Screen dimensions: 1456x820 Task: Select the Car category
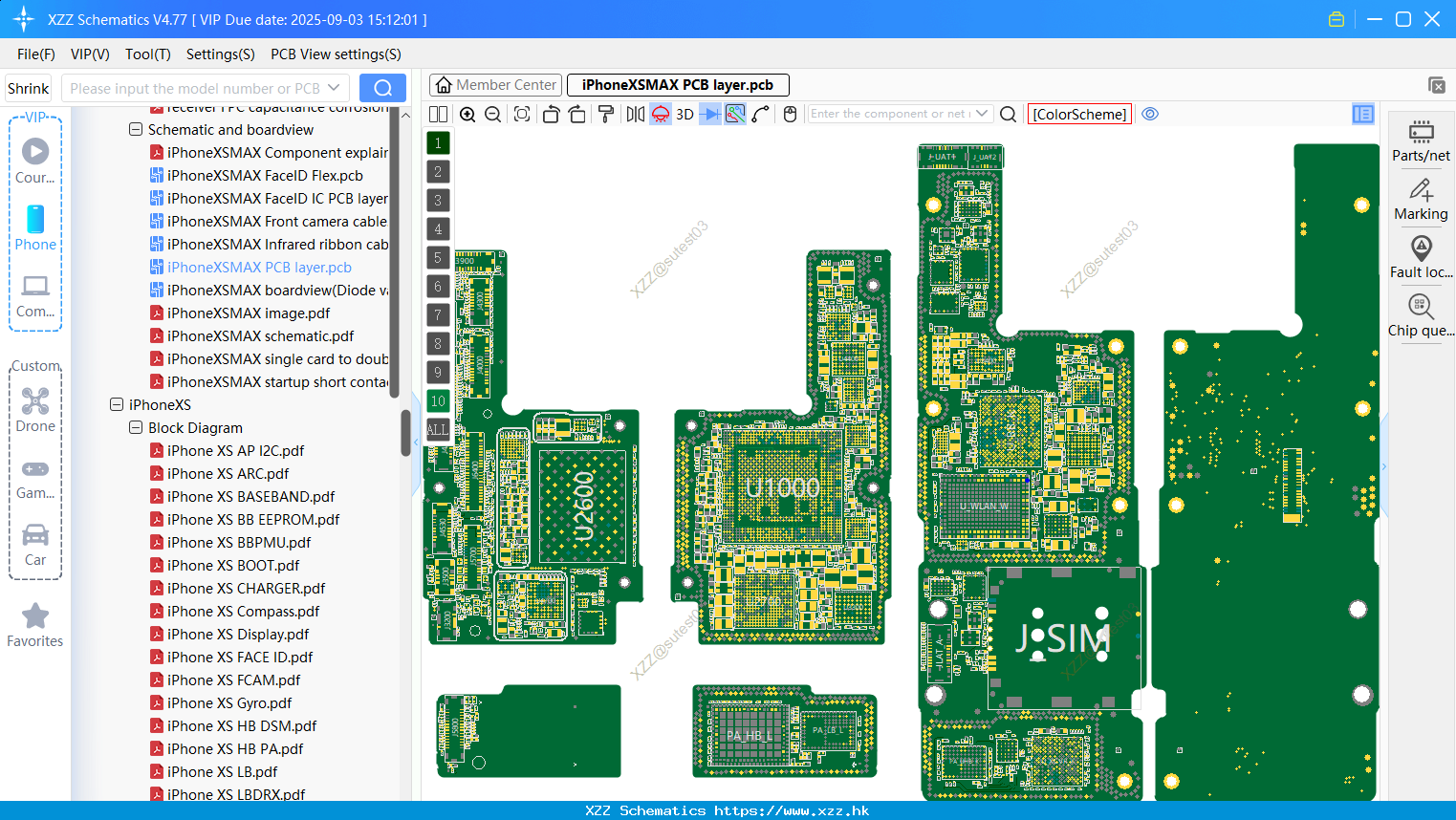35,546
